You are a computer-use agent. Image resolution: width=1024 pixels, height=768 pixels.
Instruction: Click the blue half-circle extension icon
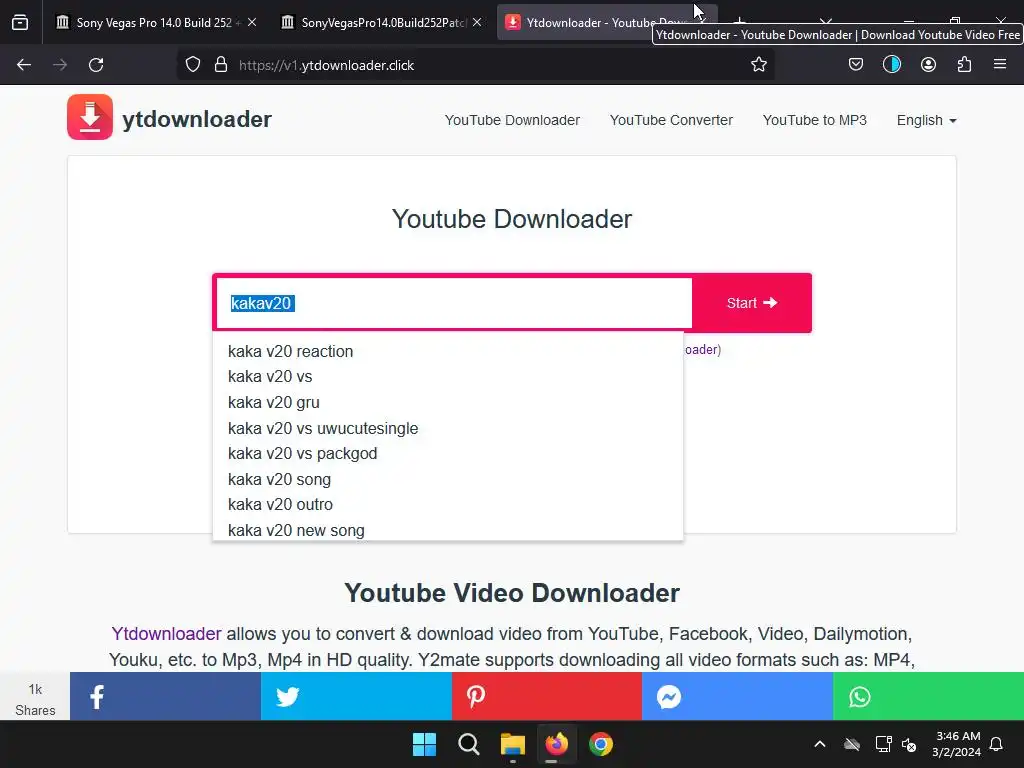tap(891, 65)
